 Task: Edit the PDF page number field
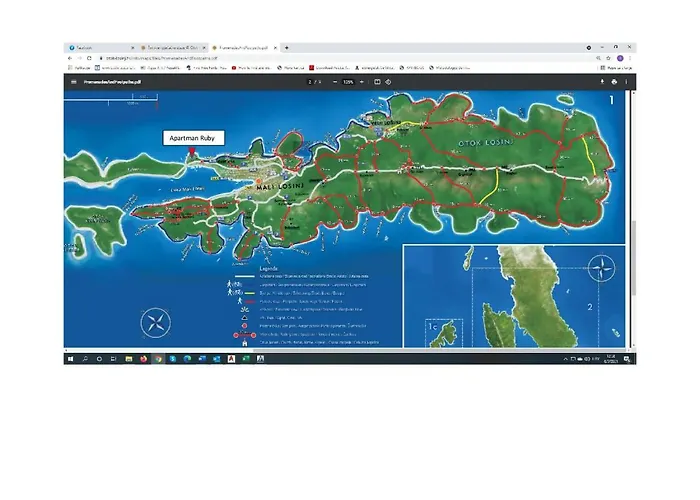point(310,82)
